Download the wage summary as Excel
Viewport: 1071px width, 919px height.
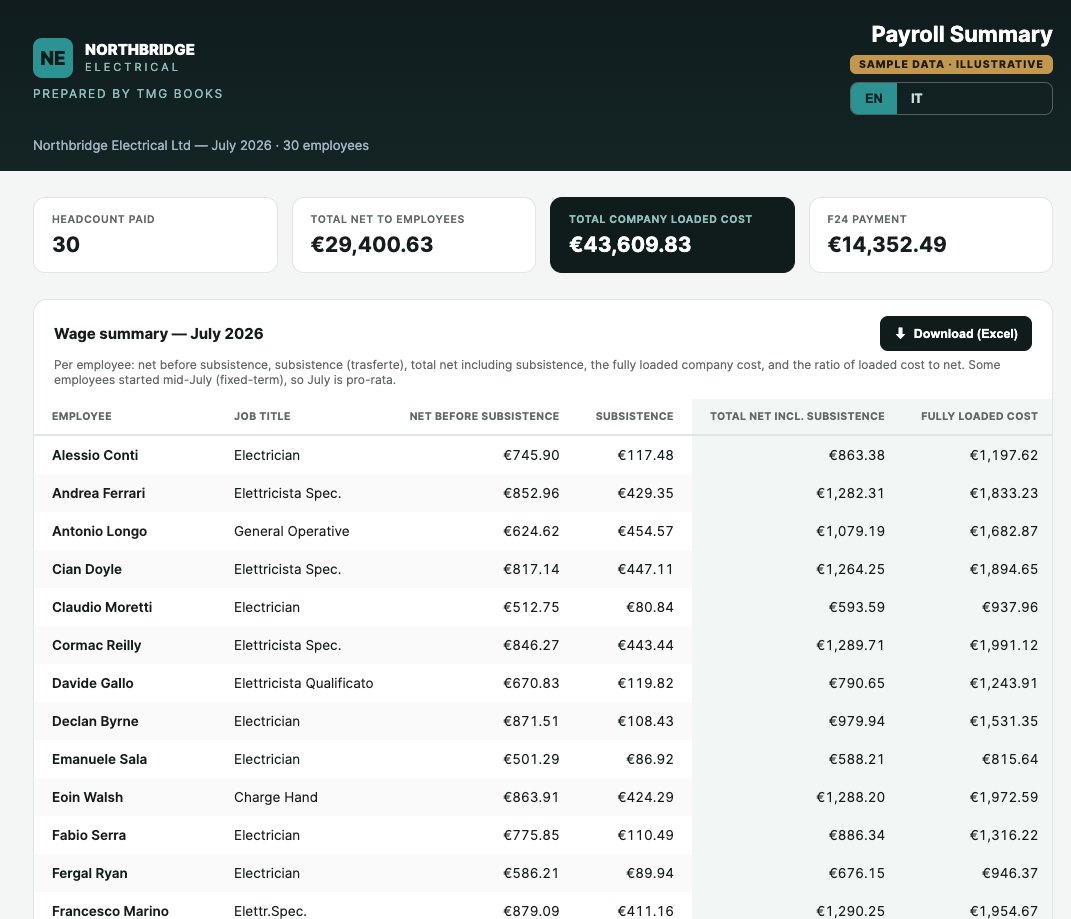[956, 333]
